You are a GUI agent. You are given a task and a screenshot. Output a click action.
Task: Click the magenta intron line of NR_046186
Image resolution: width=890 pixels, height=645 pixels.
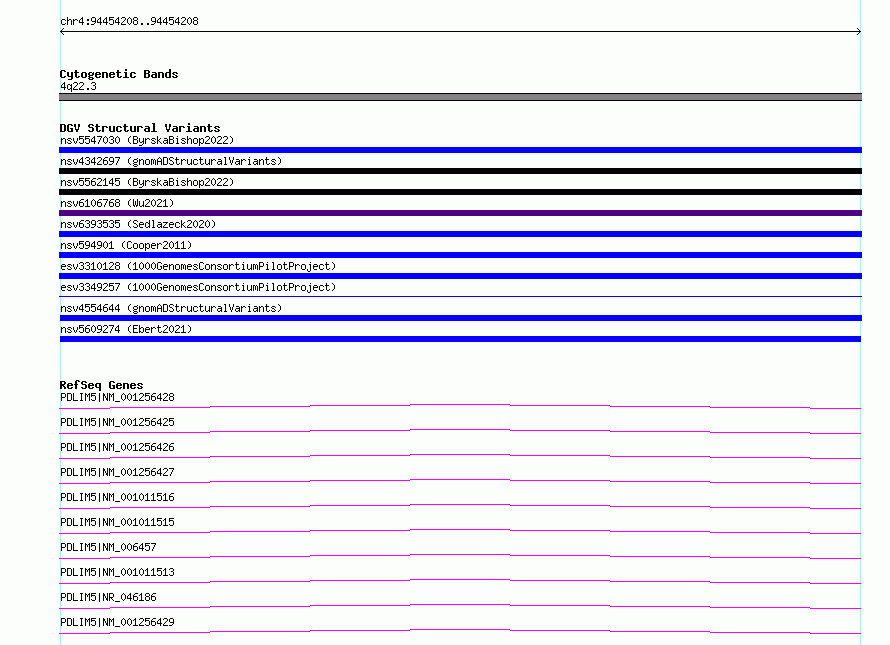pyautogui.click(x=460, y=606)
